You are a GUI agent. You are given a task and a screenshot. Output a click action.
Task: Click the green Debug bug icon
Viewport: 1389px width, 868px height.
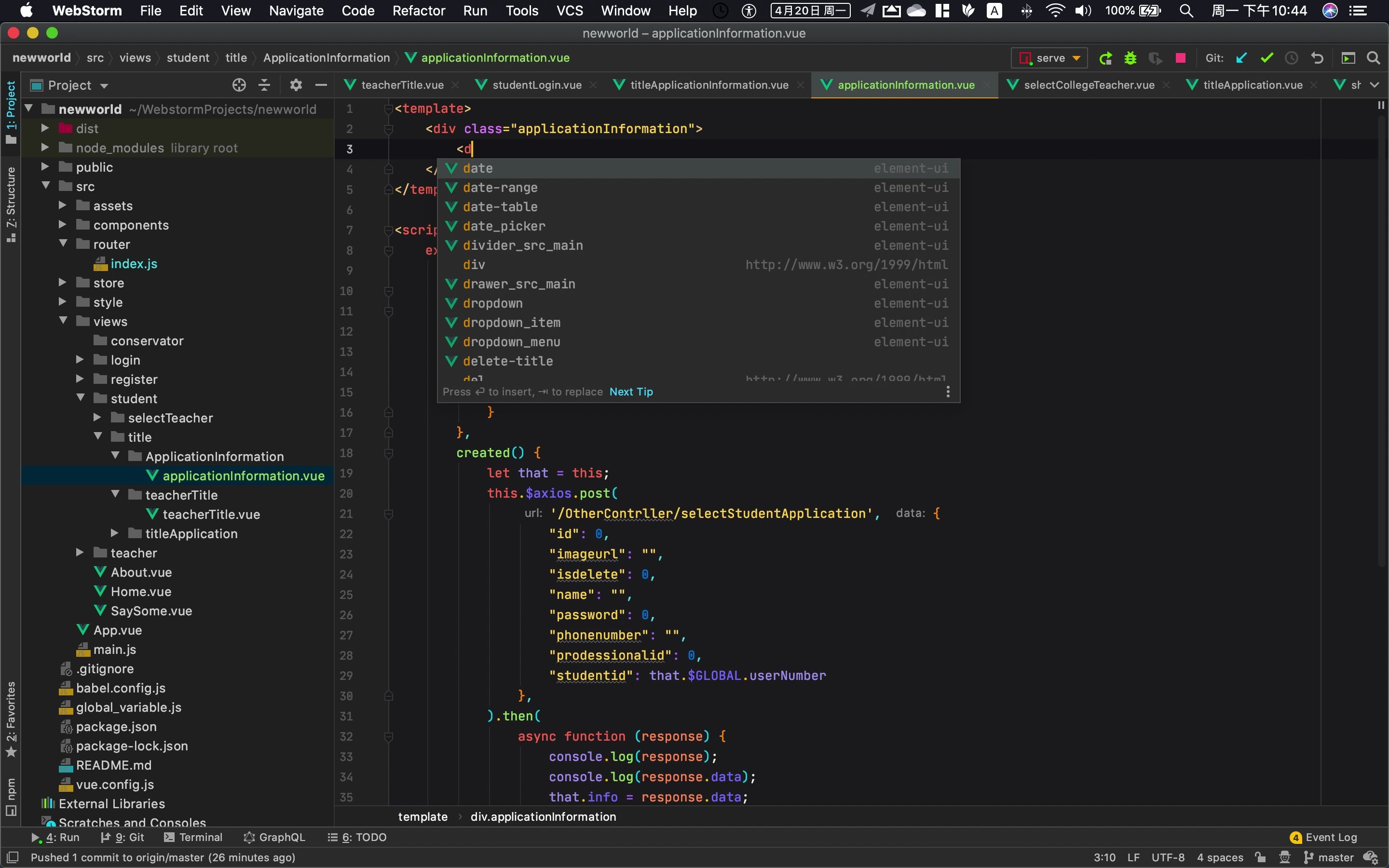1130,58
